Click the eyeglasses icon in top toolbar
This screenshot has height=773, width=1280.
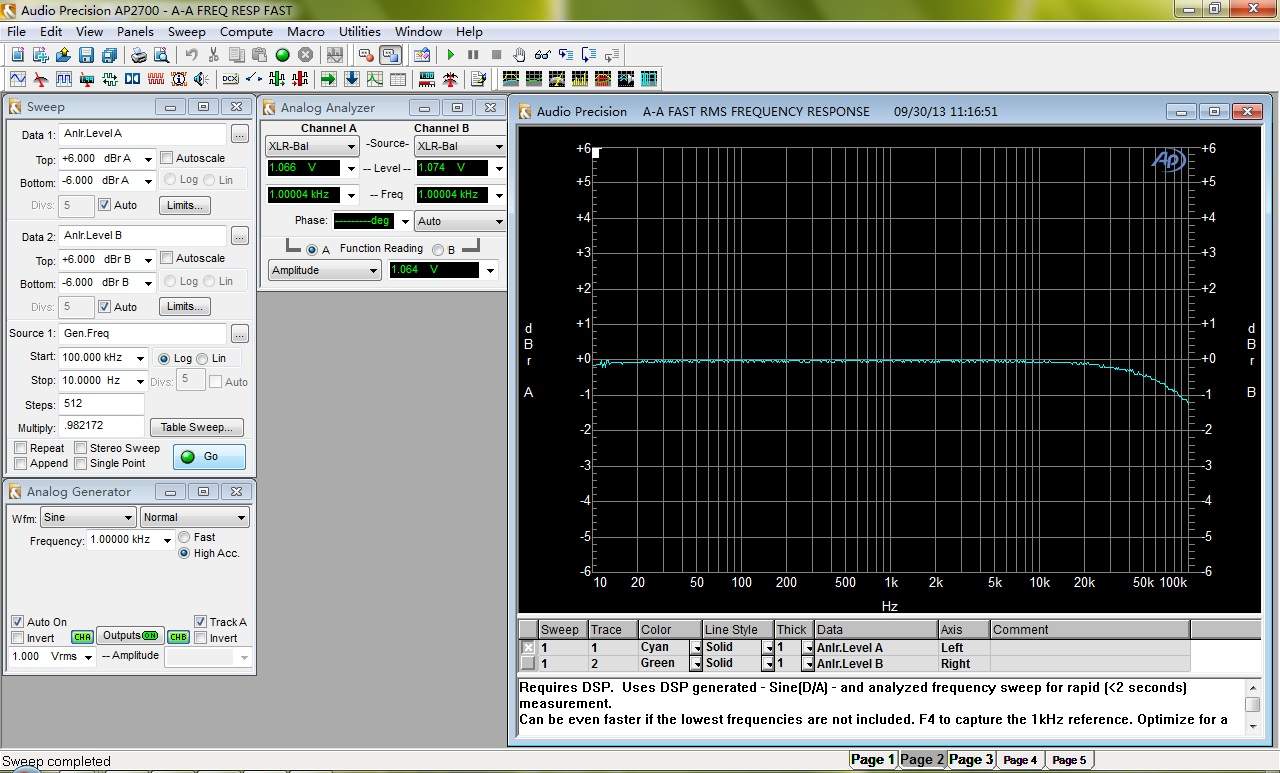[x=542, y=55]
